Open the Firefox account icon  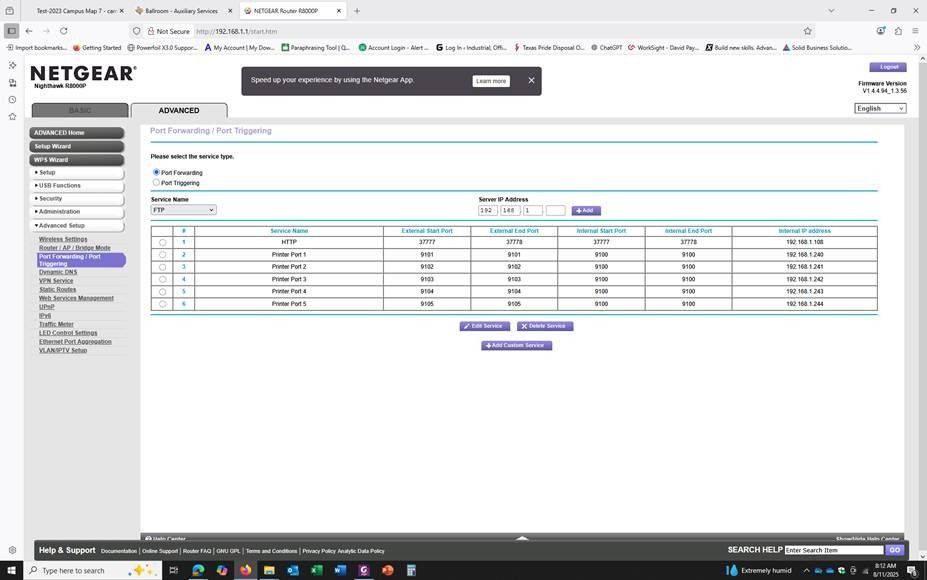tap(881, 31)
